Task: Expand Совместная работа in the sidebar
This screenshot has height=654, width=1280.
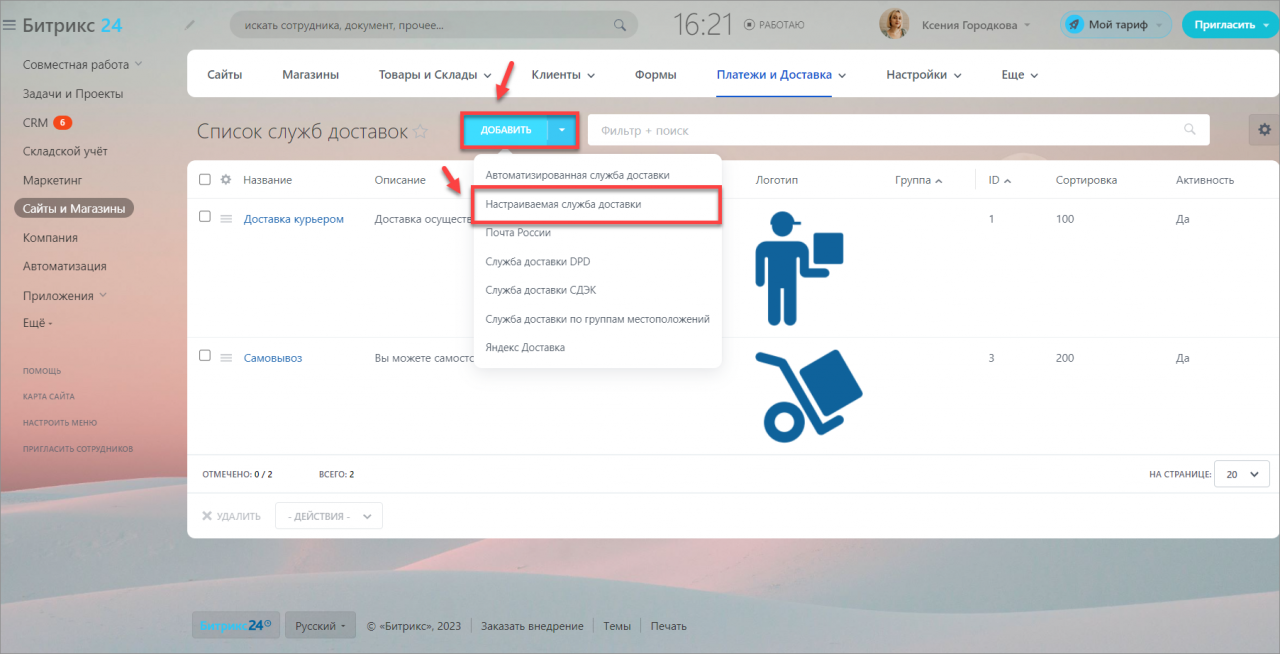Action: [x=138, y=64]
